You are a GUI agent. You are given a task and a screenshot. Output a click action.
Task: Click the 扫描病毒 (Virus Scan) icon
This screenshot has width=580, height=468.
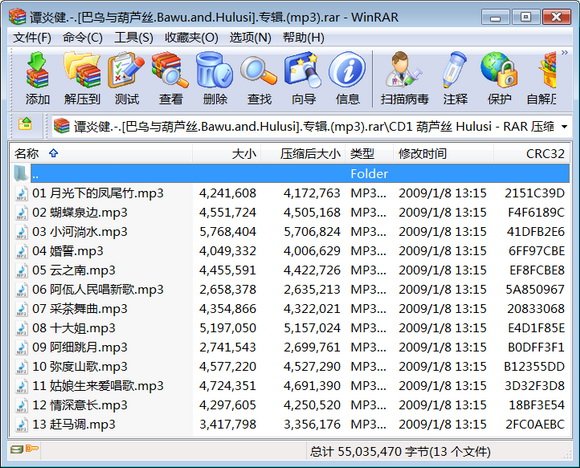[x=404, y=79]
